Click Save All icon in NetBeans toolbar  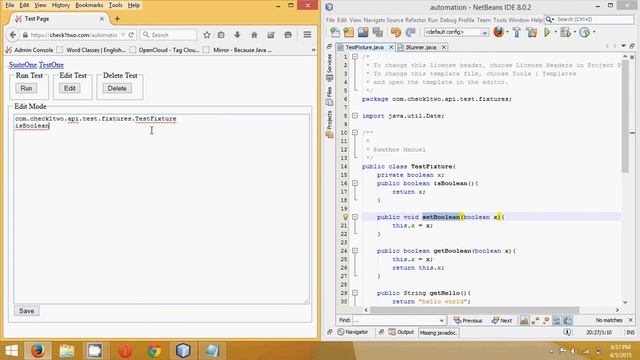click(378, 32)
